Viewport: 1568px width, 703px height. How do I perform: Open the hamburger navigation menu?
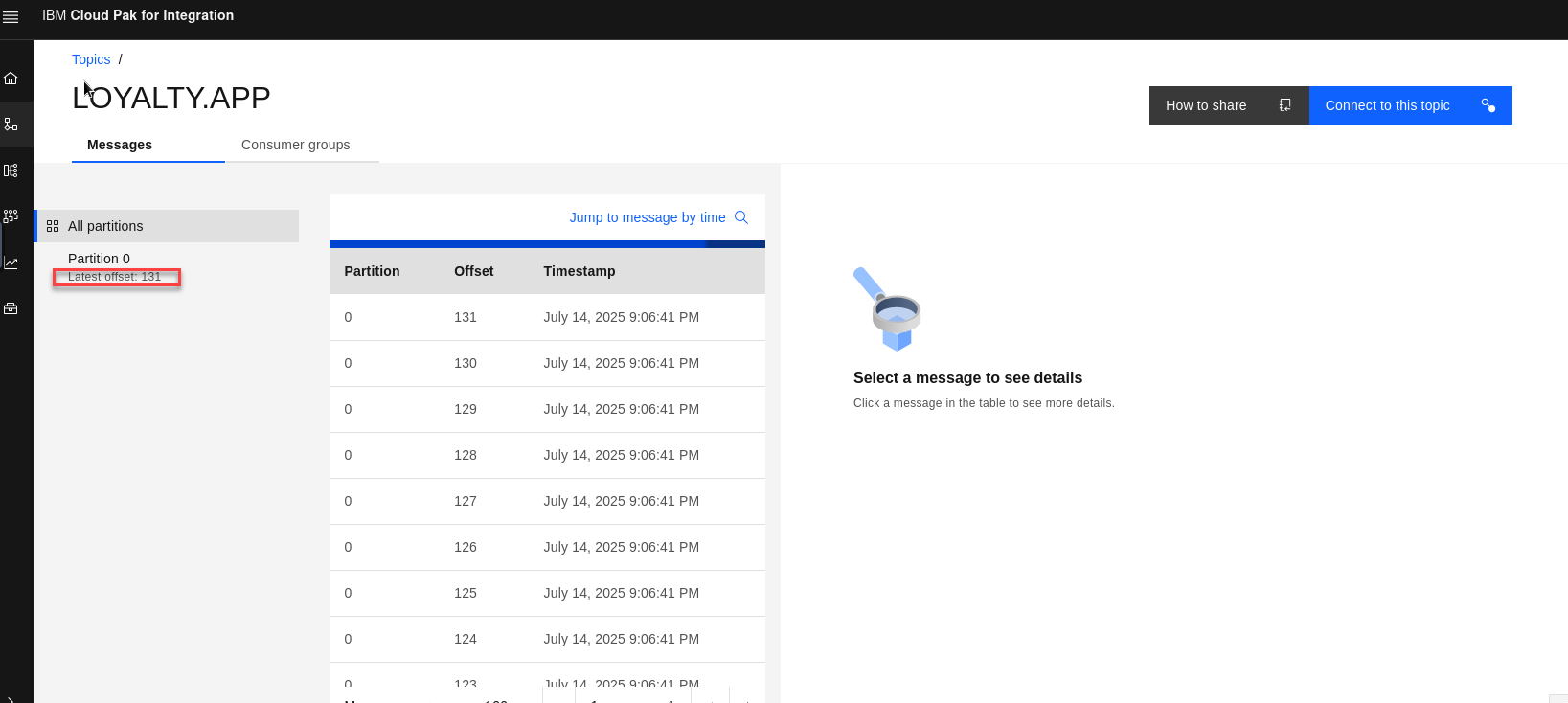11,17
